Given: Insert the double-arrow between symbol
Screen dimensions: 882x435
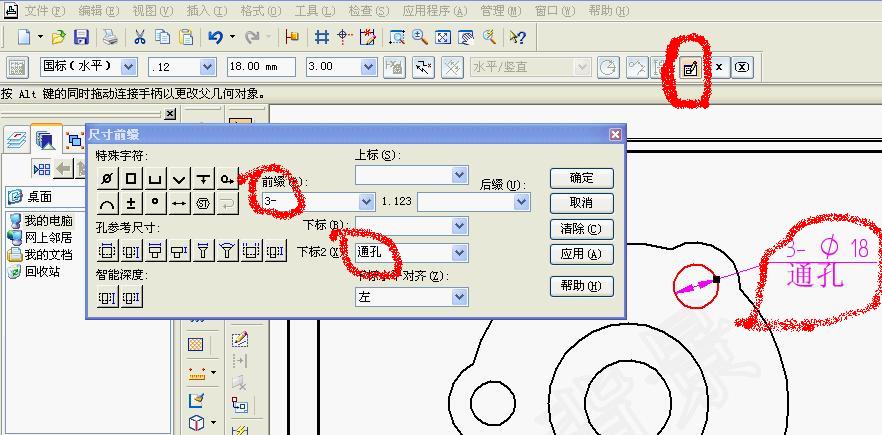Looking at the screenshot, I should point(179,203).
